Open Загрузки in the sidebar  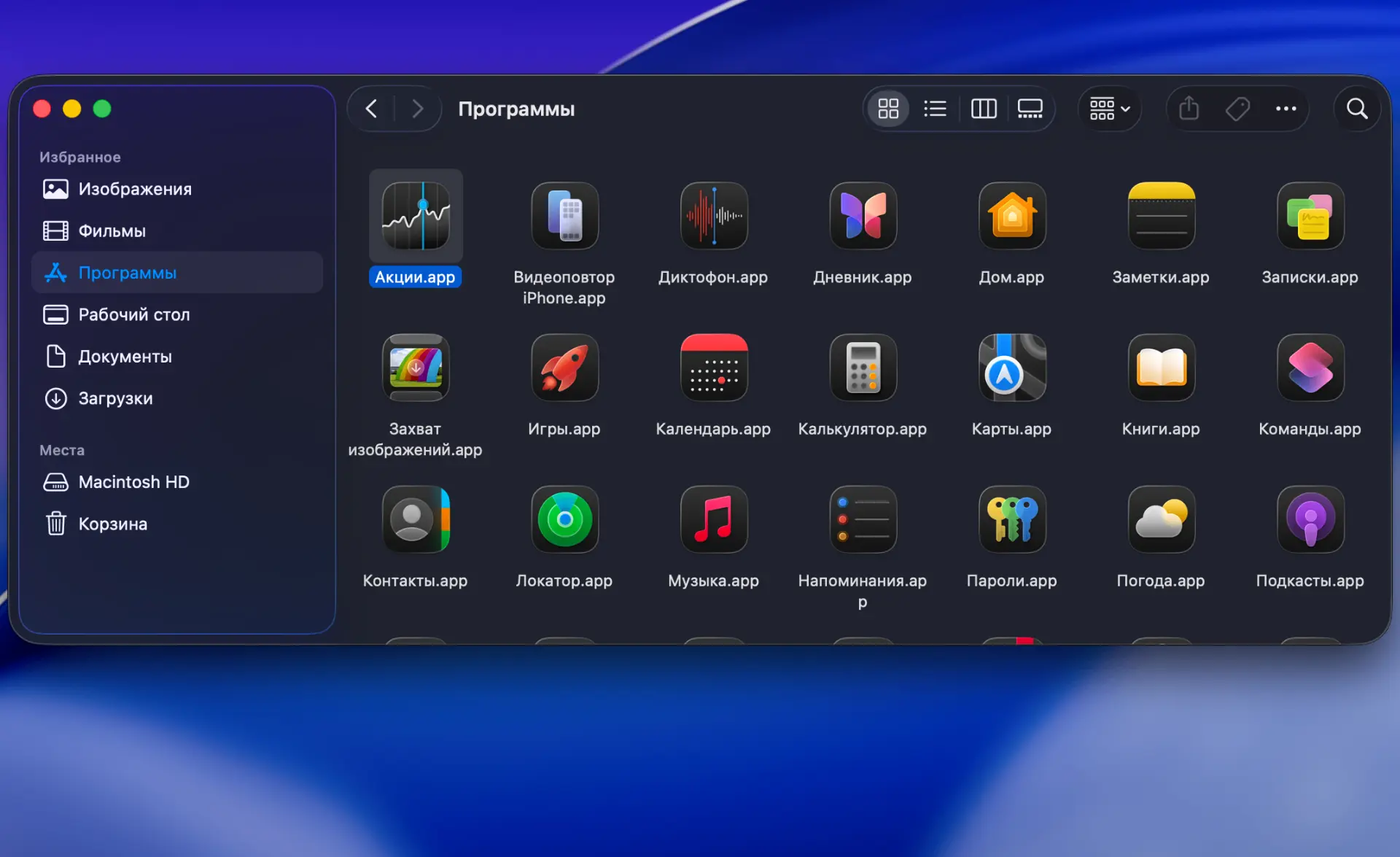tap(177, 398)
